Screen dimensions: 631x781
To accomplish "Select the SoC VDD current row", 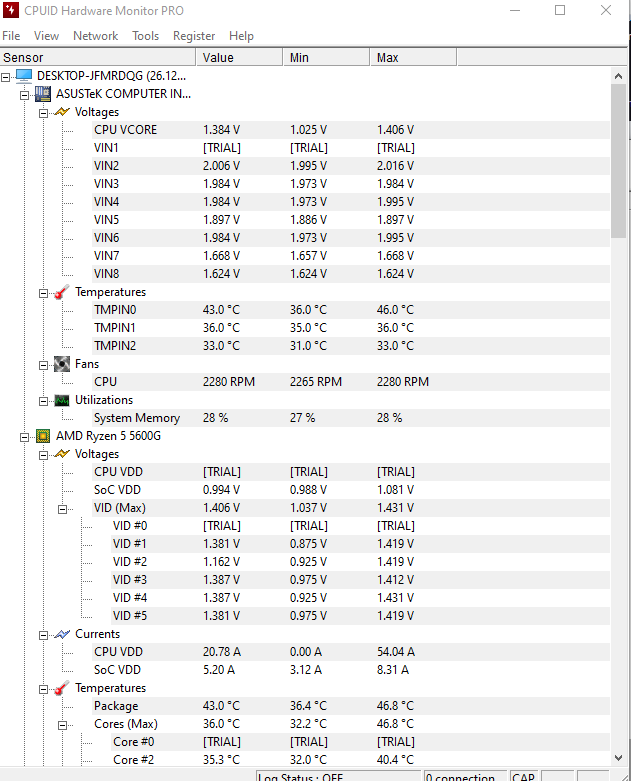I will pyautogui.click(x=351, y=670).
